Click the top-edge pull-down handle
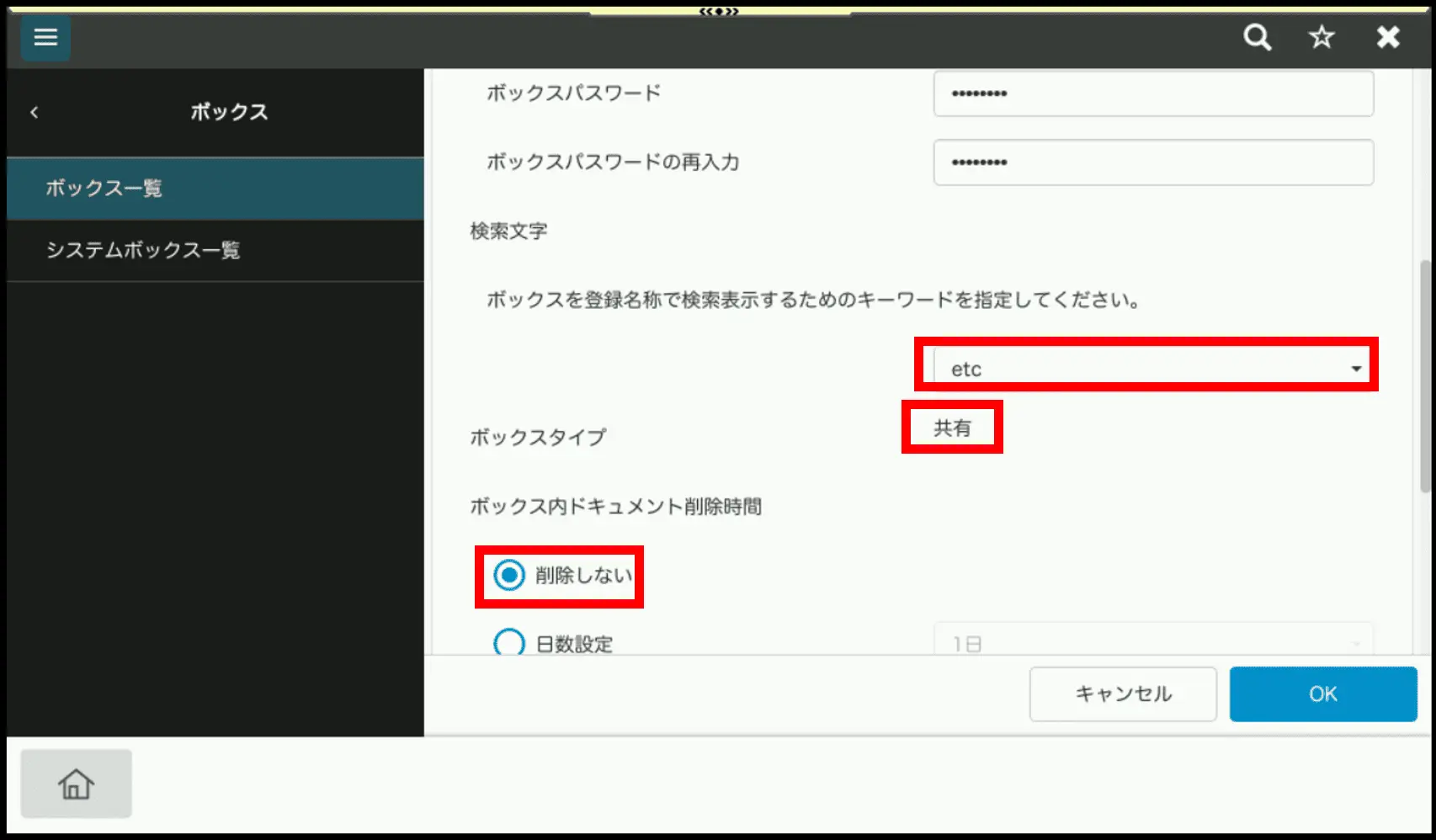This screenshot has height=840, width=1436. (719, 11)
